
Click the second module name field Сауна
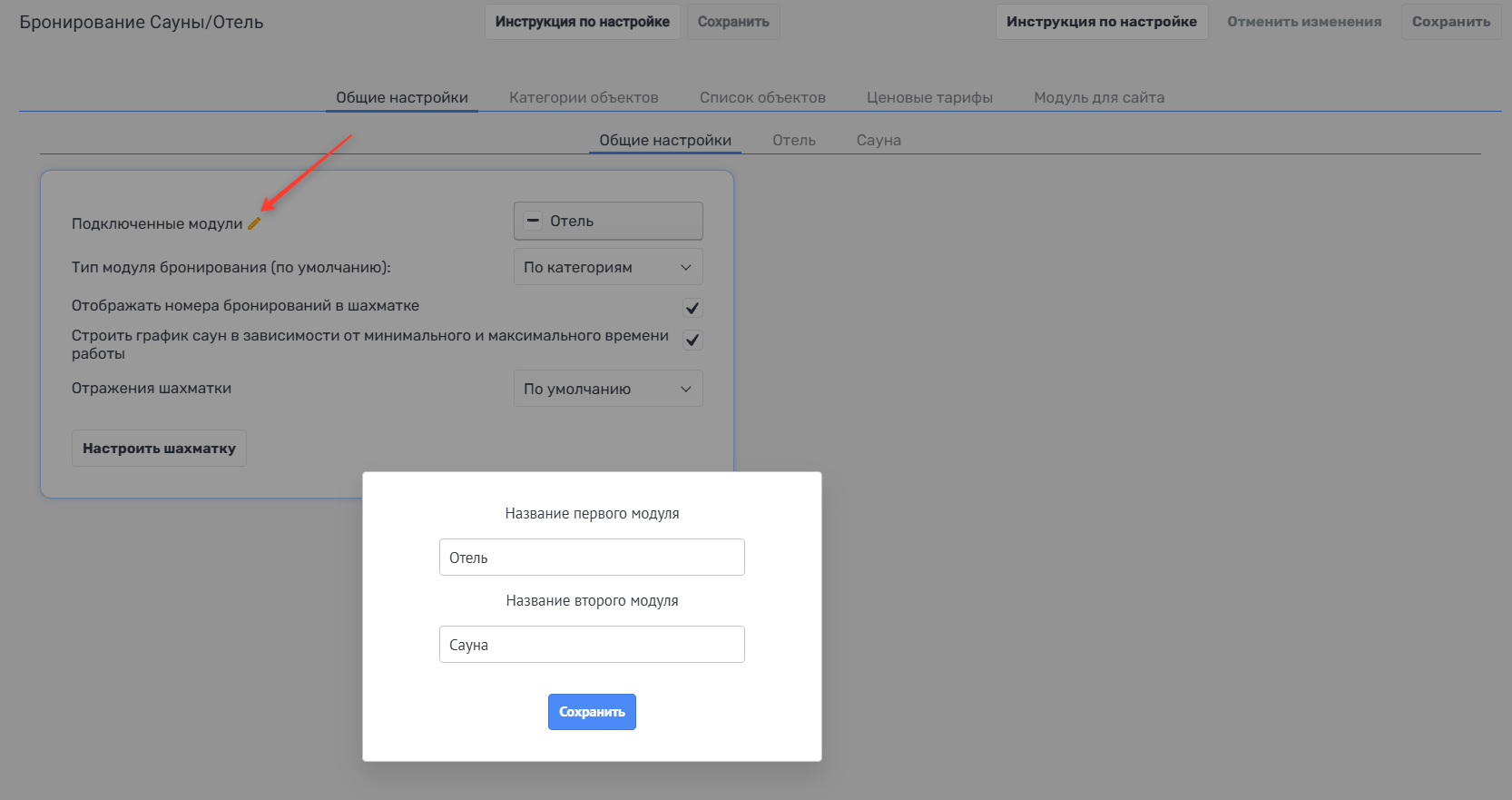click(x=592, y=645)
